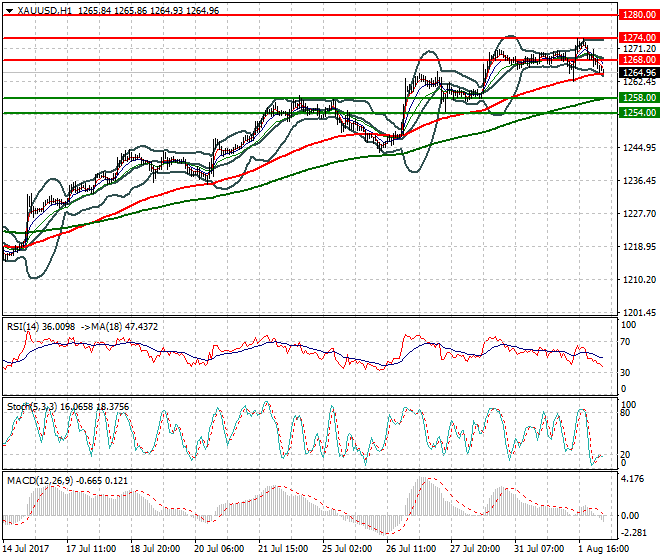
Task: Click the 1262.45 price scale value
Action: click(x=639, y=82)
